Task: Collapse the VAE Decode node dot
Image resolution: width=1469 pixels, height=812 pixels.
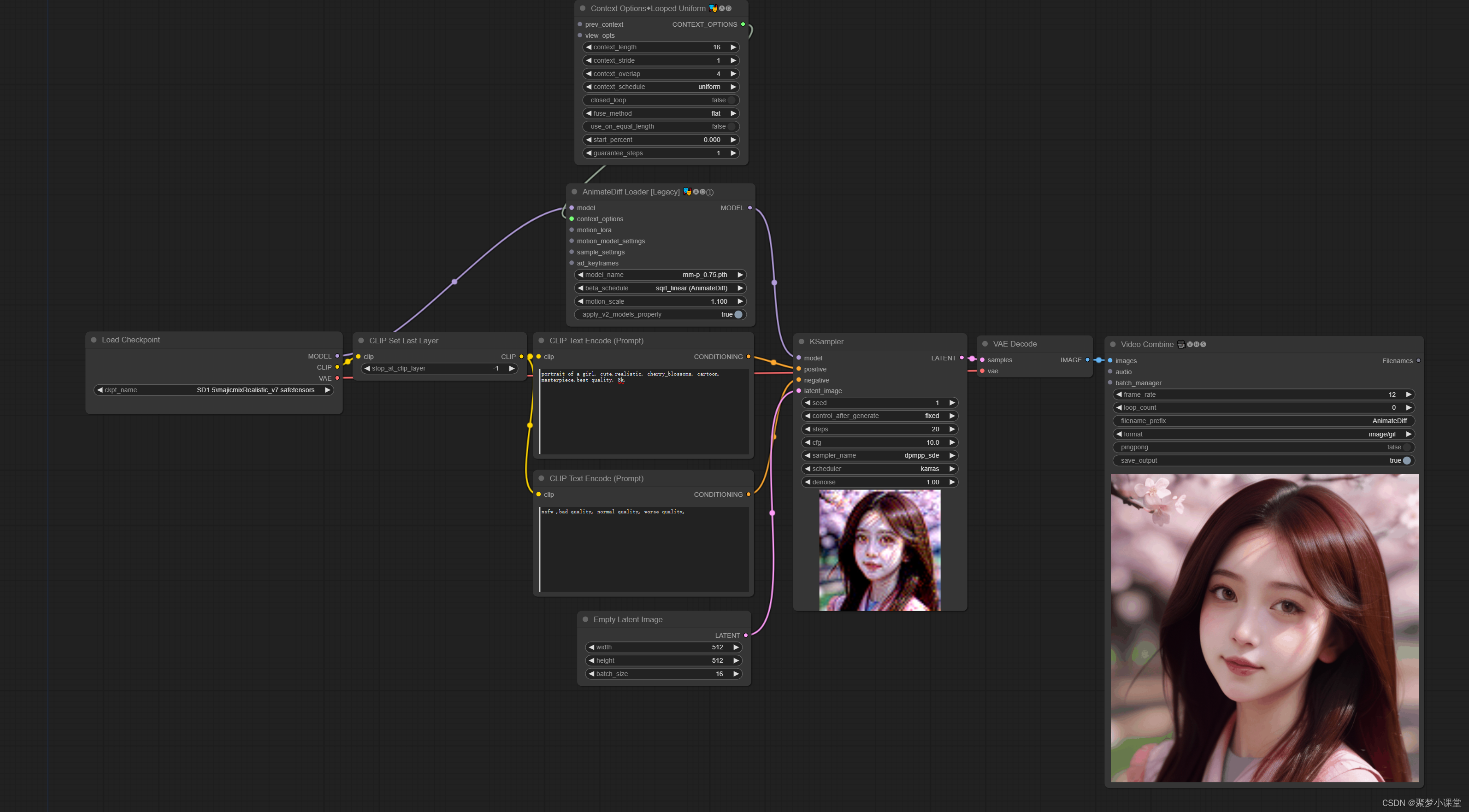Action: pos(985,344)
